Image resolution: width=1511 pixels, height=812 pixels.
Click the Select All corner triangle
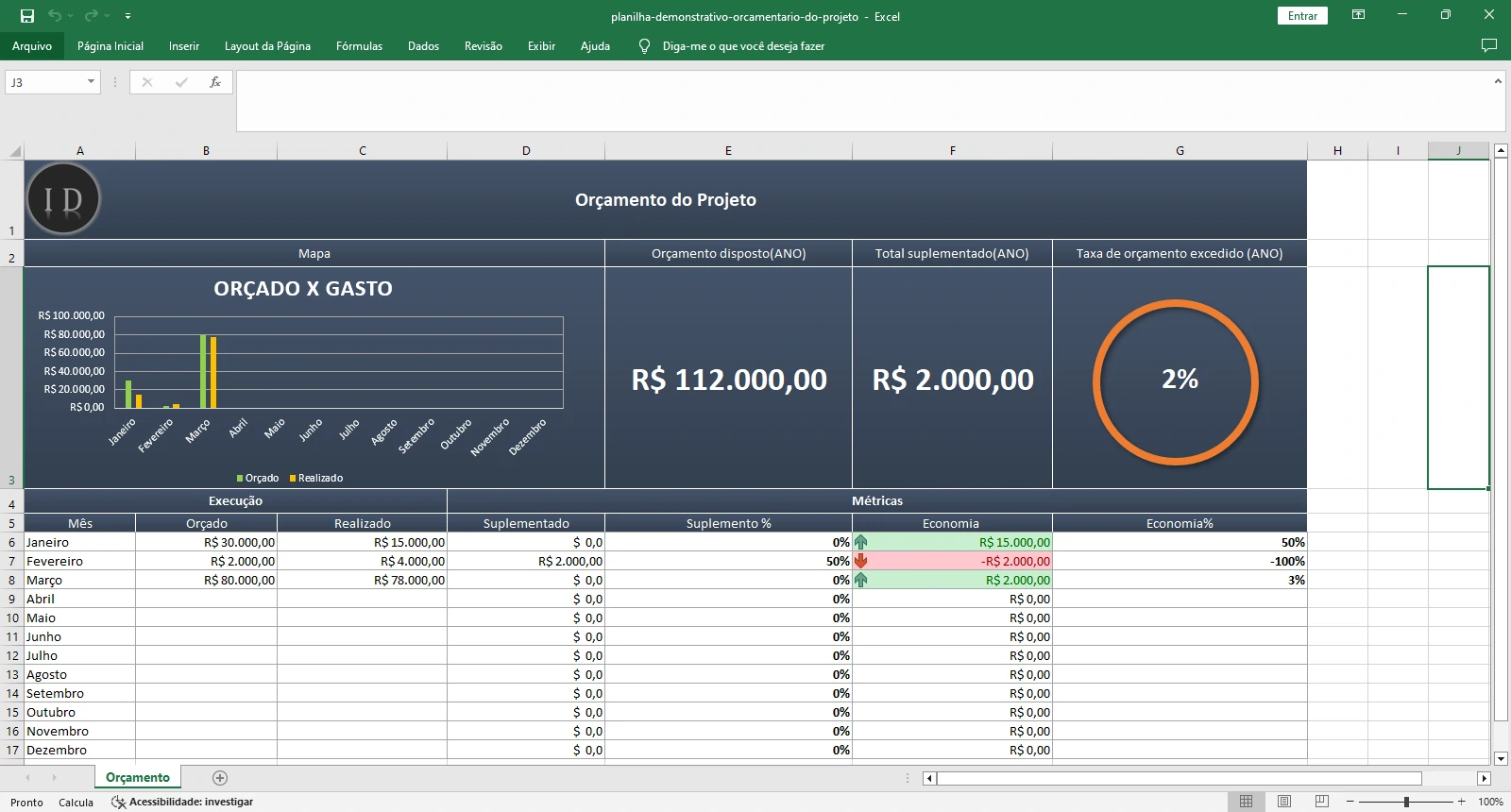click(14, 151)
